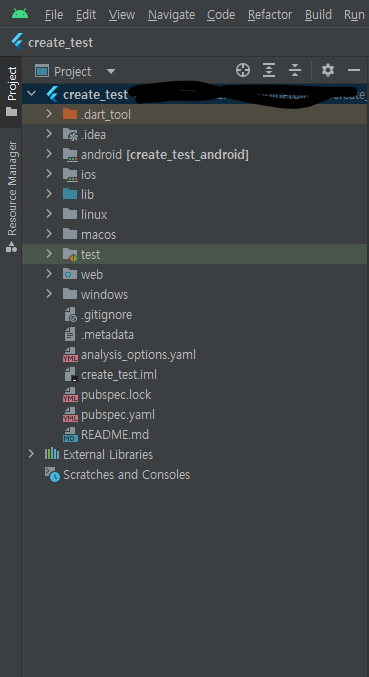This screenshot has width=369, height=677.
Task: Select the .gitignore file name
Action: (107, 315)
